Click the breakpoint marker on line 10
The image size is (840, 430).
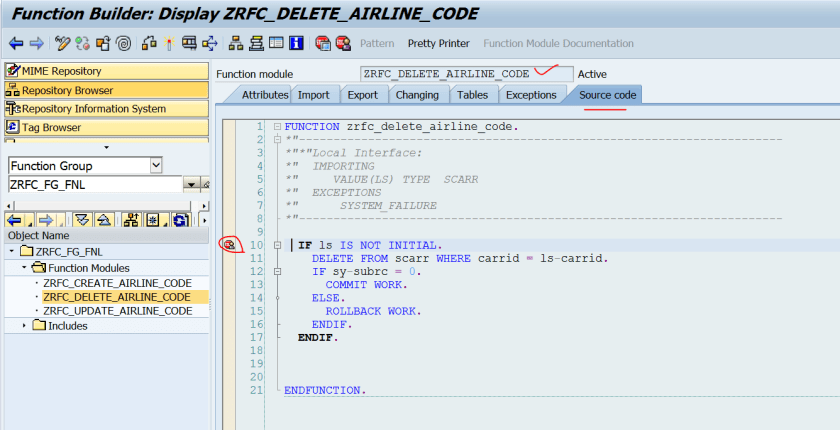[229, 245]
